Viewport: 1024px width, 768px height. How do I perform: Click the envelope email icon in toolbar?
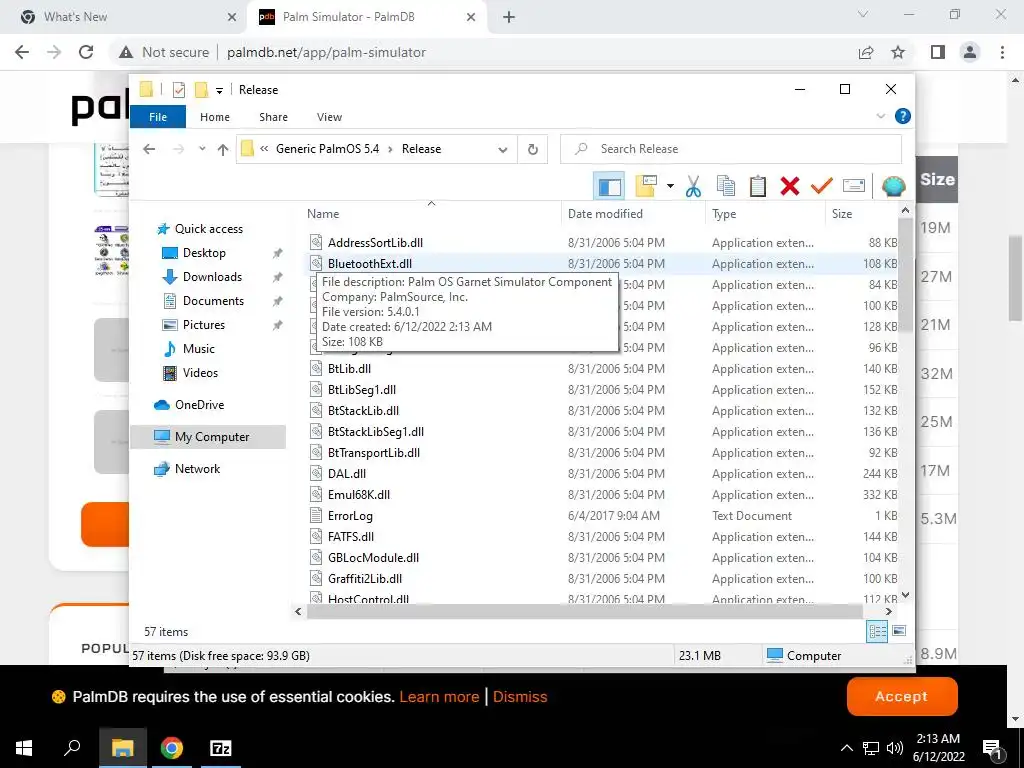(x=854, y=187)
